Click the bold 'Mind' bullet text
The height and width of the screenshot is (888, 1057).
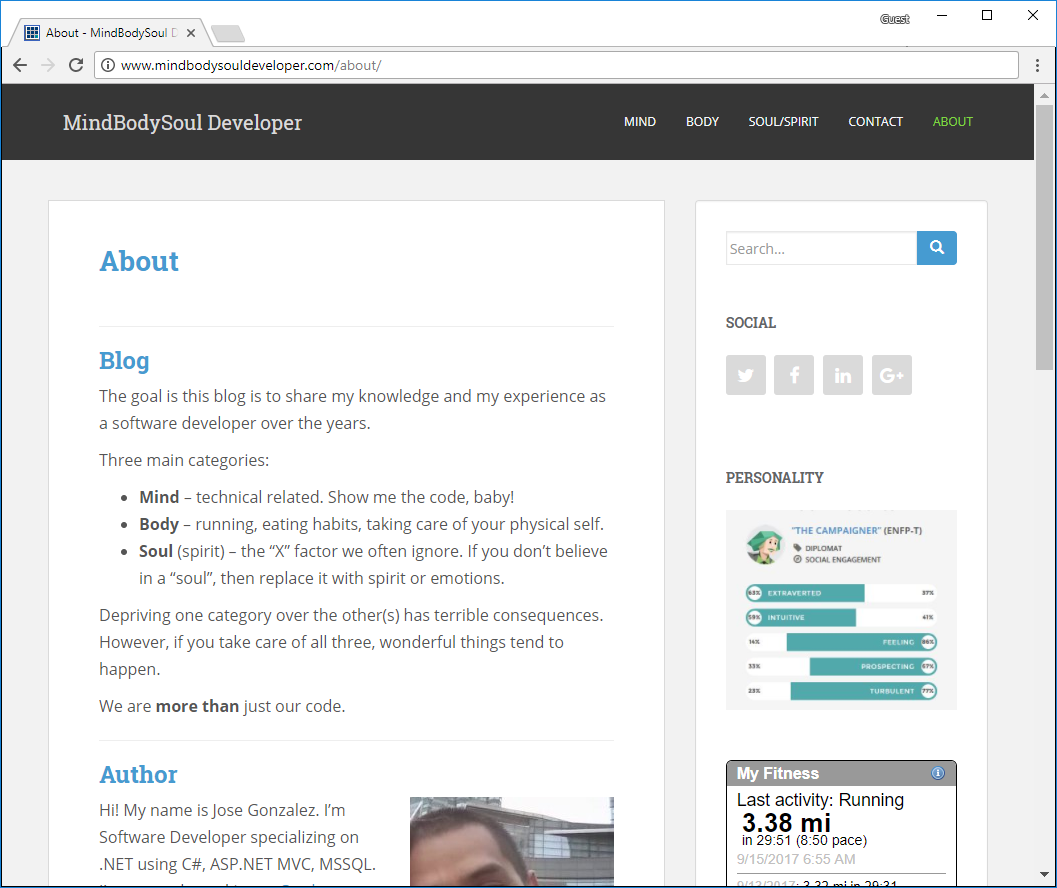[x=159, y=497]
